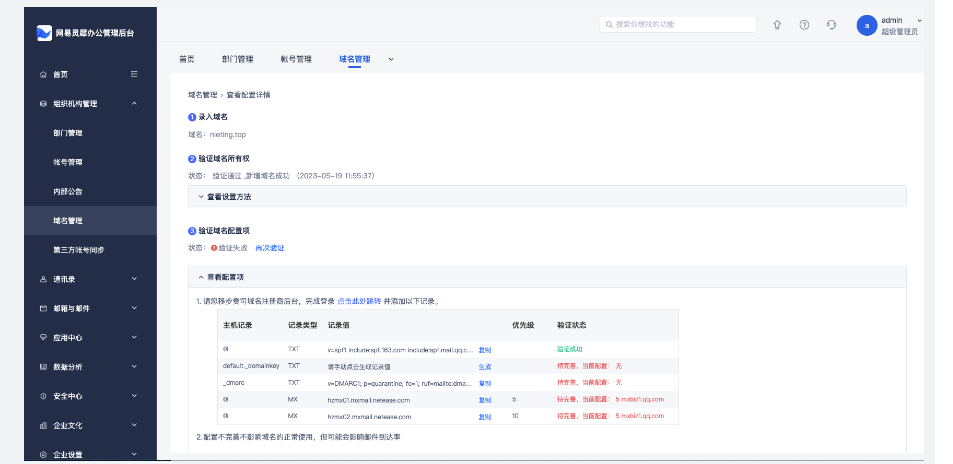This screenshot has width=953, height=464.
Task: Expand the 安全中心 sidebar group
Action: pyautogui.click(x=134, y=396)
